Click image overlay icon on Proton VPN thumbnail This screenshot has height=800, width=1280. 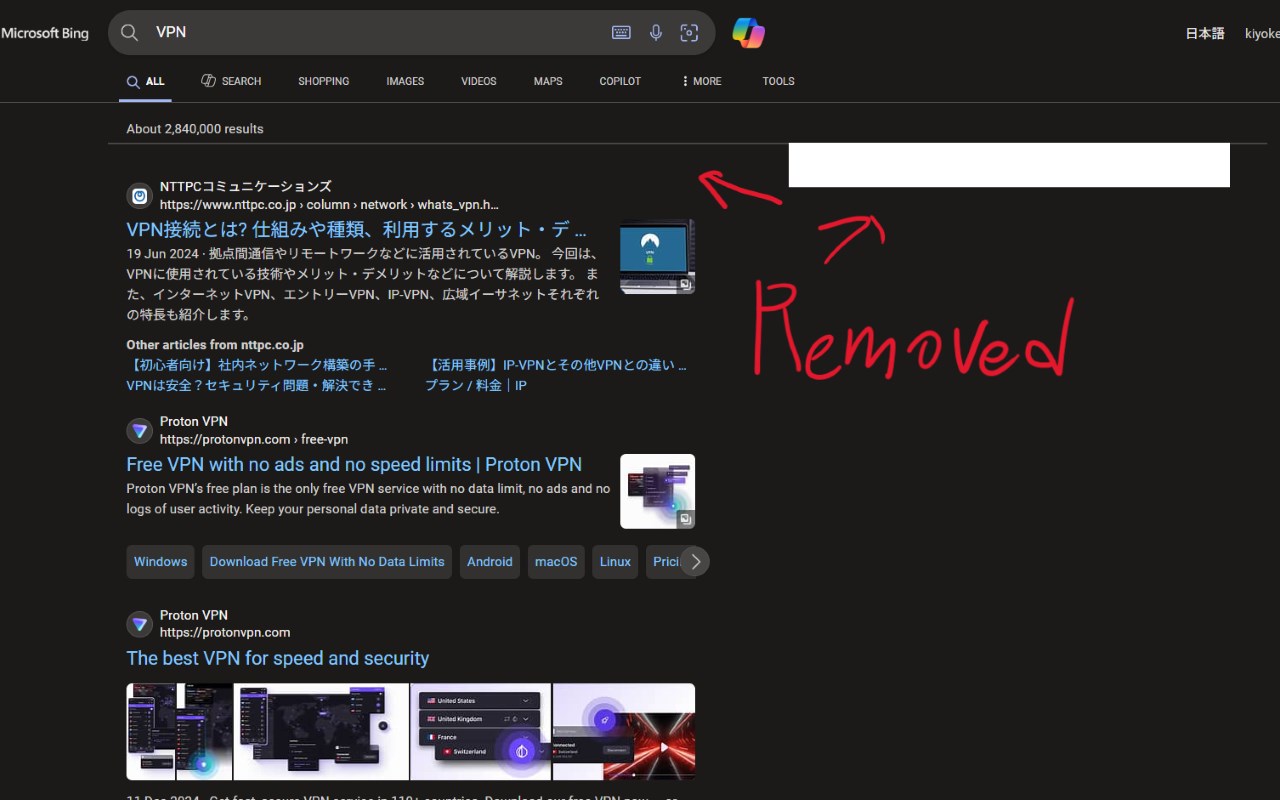pyautogui.click(x=685, y=519)
